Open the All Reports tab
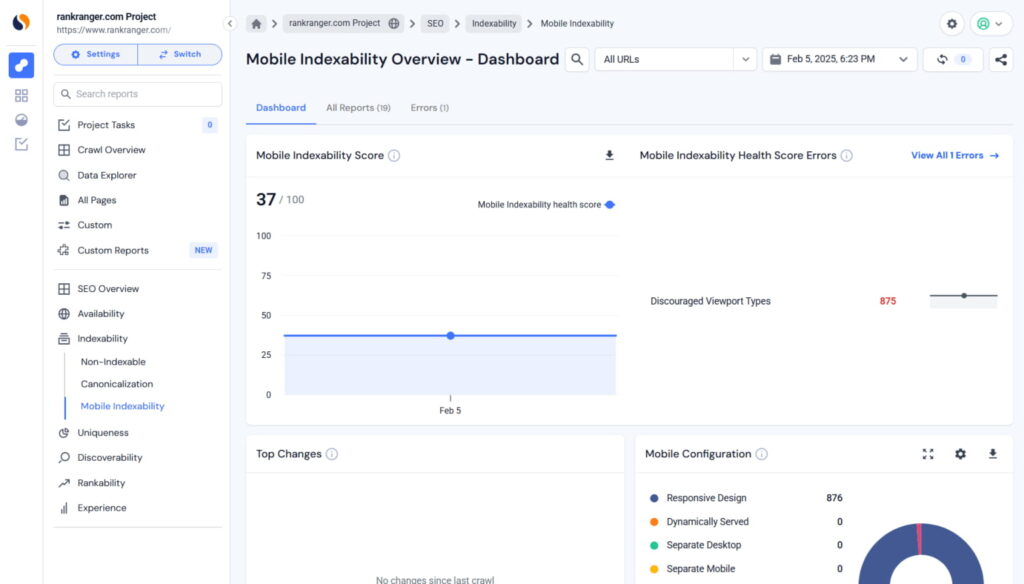The height and width of the screenshot is (584, 1024). click(358, 107)
